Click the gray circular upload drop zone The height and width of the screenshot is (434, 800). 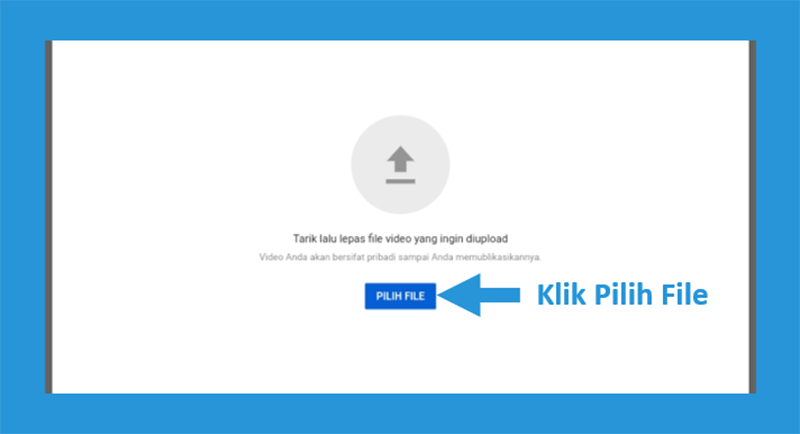[400, 164]
